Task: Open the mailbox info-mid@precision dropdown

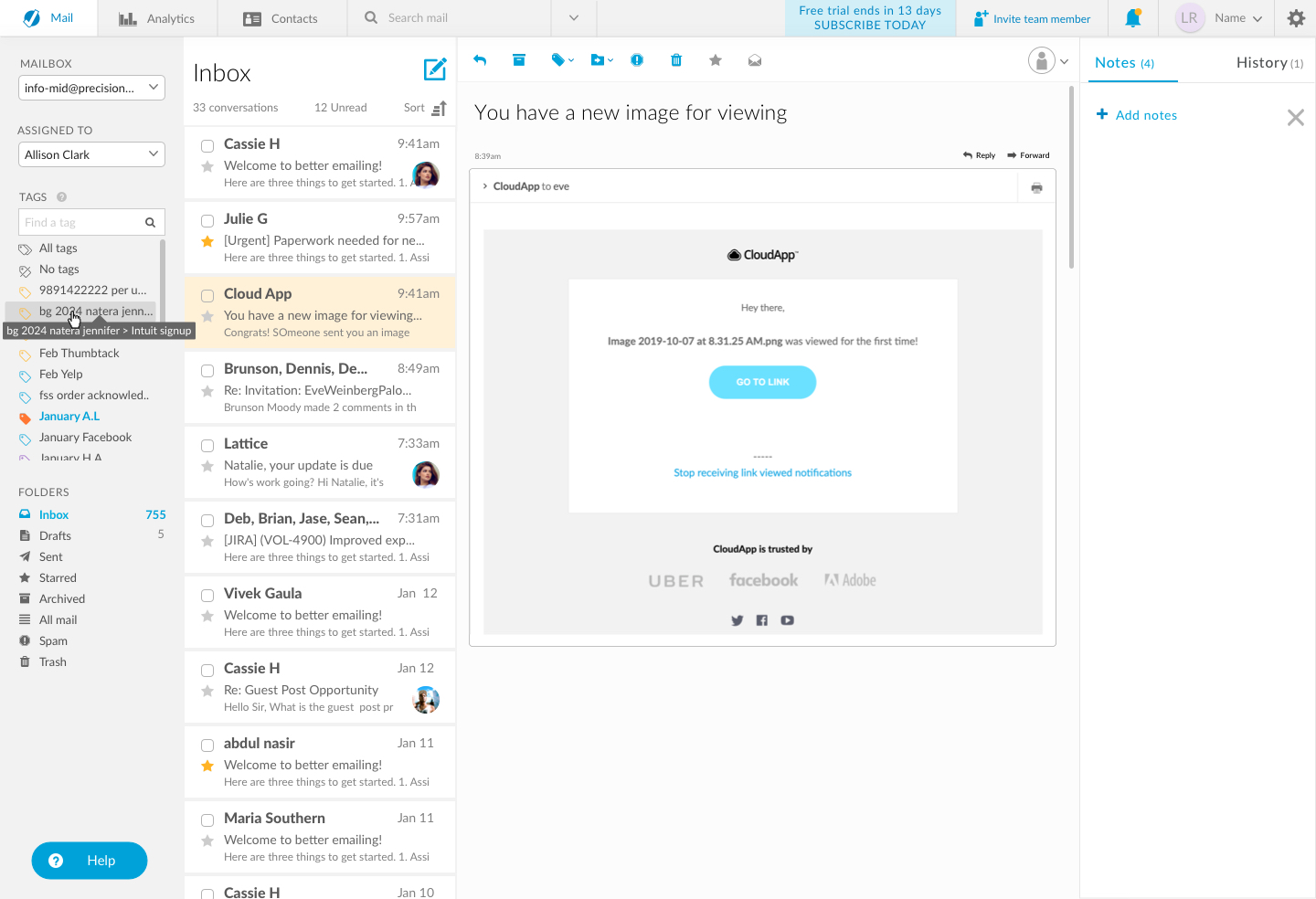Action: pyautogui.click(x=91, y=88)
